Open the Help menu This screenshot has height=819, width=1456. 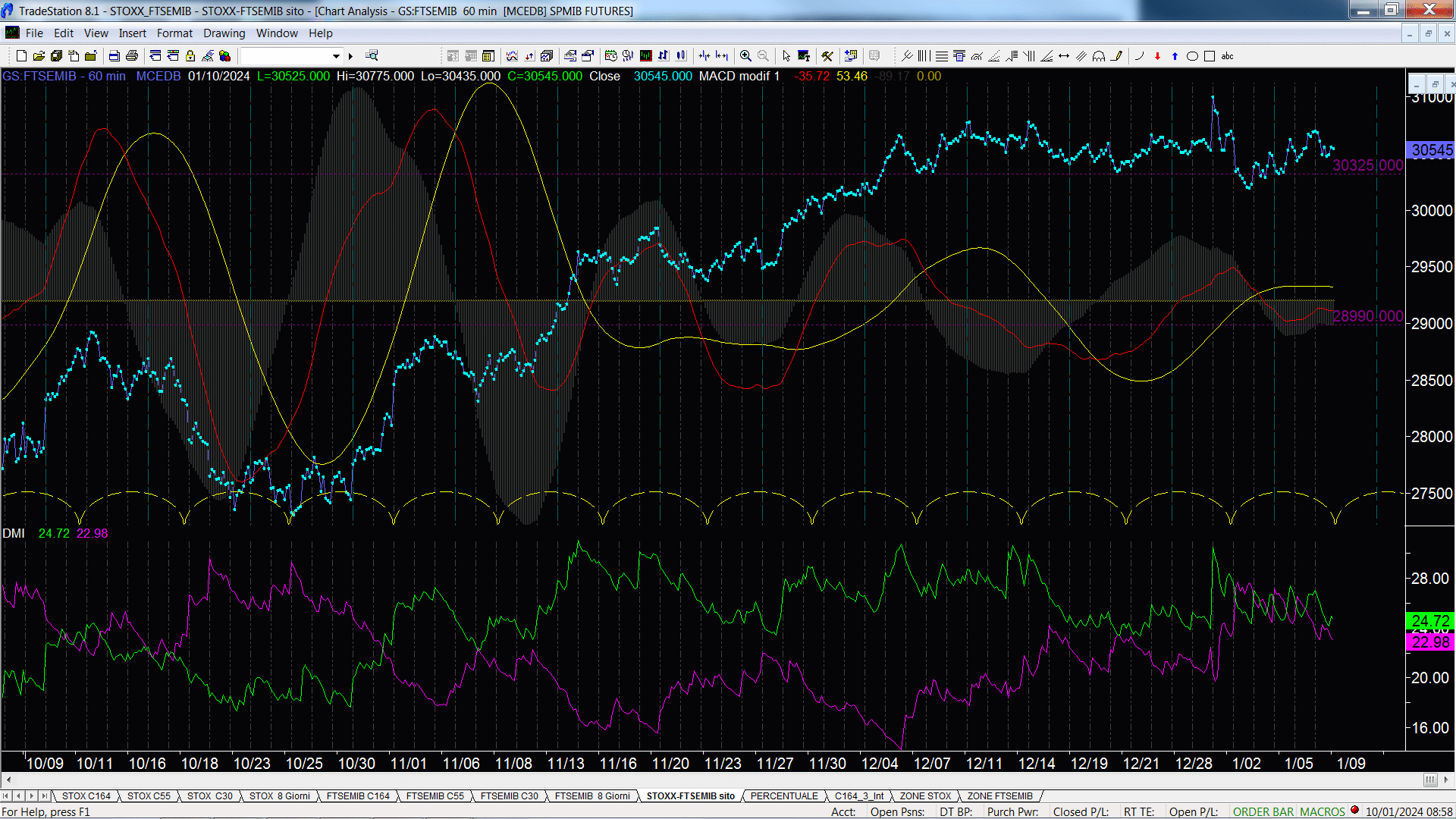pyautogui.click(x=320, y=33)
